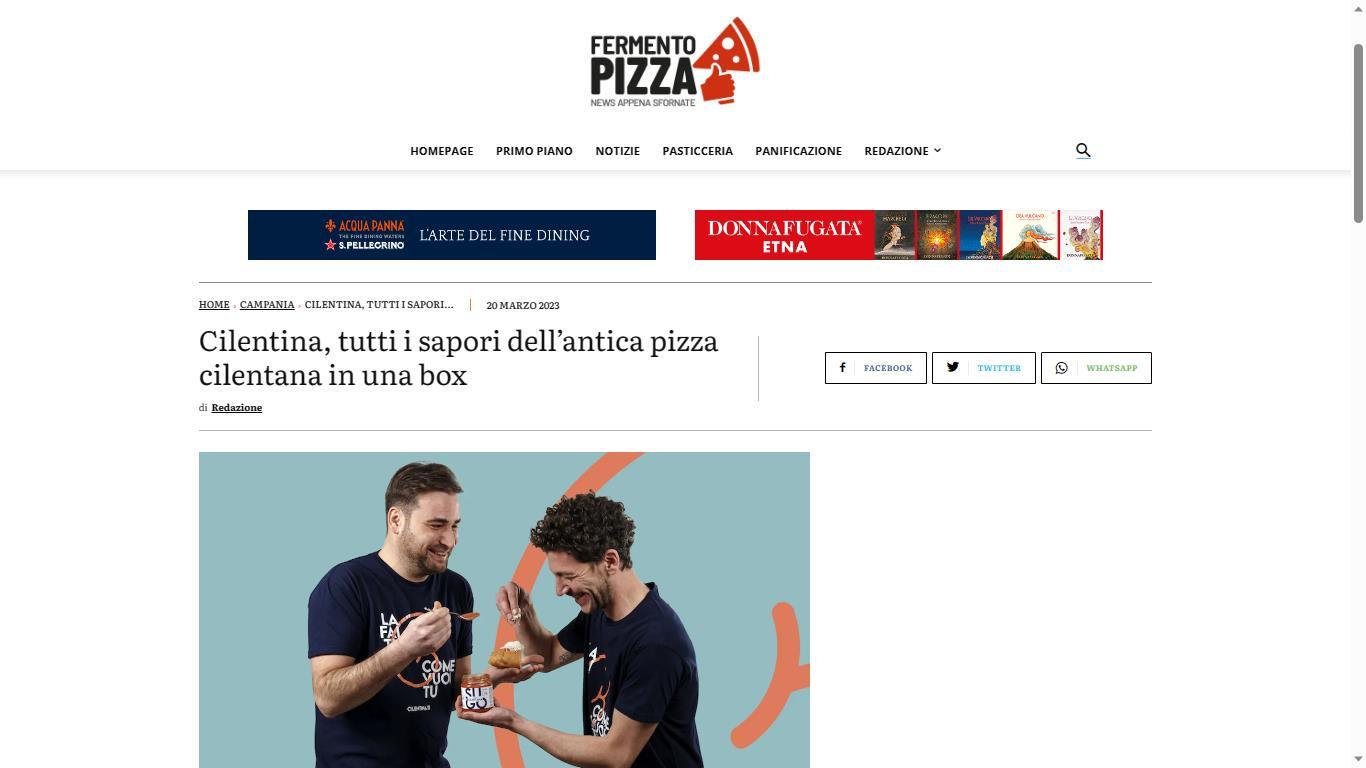Navigate to Panificazione section
Image resolution: width=1366 pixels, height=768 pixels.
798,151
